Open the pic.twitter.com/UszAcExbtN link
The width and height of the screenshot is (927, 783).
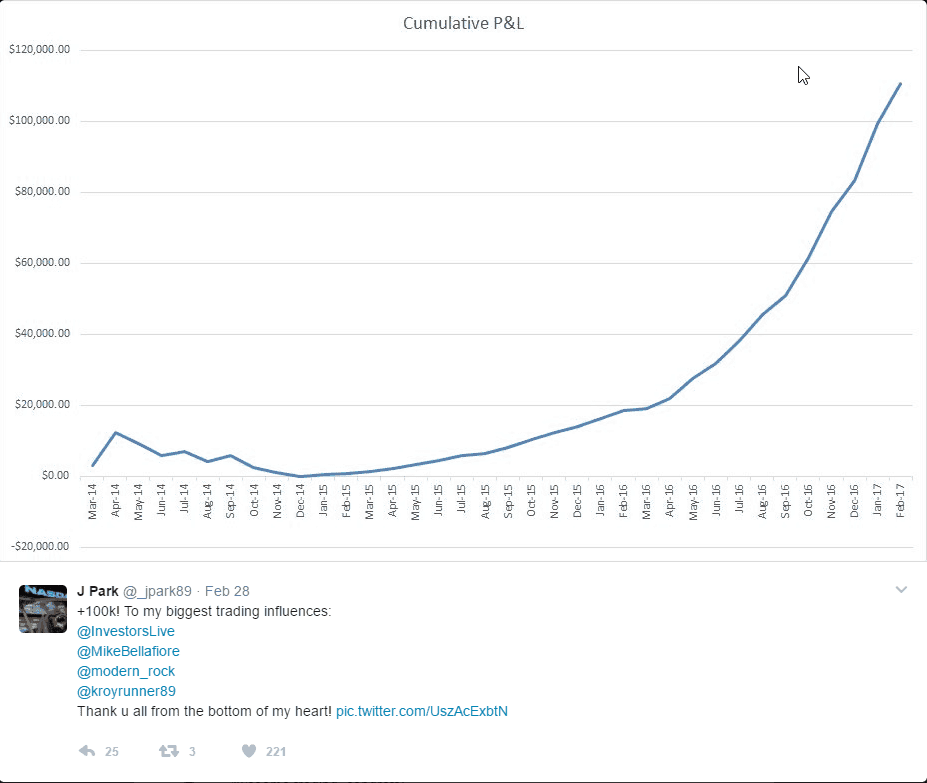click(x=422, y=711)
